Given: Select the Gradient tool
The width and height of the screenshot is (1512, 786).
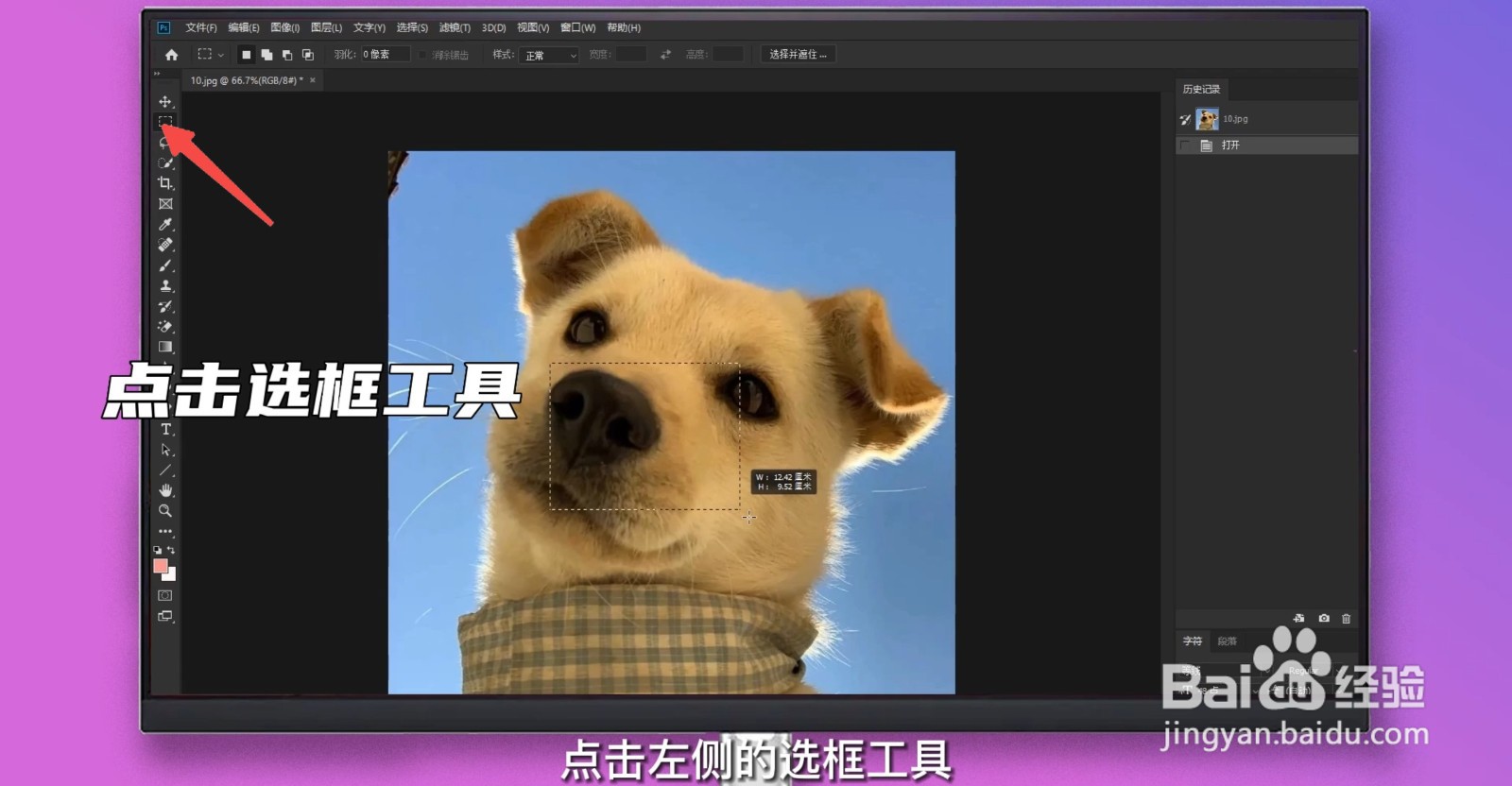Looking at the screenshot, I should pyautogui.click(x=165, y=347).
